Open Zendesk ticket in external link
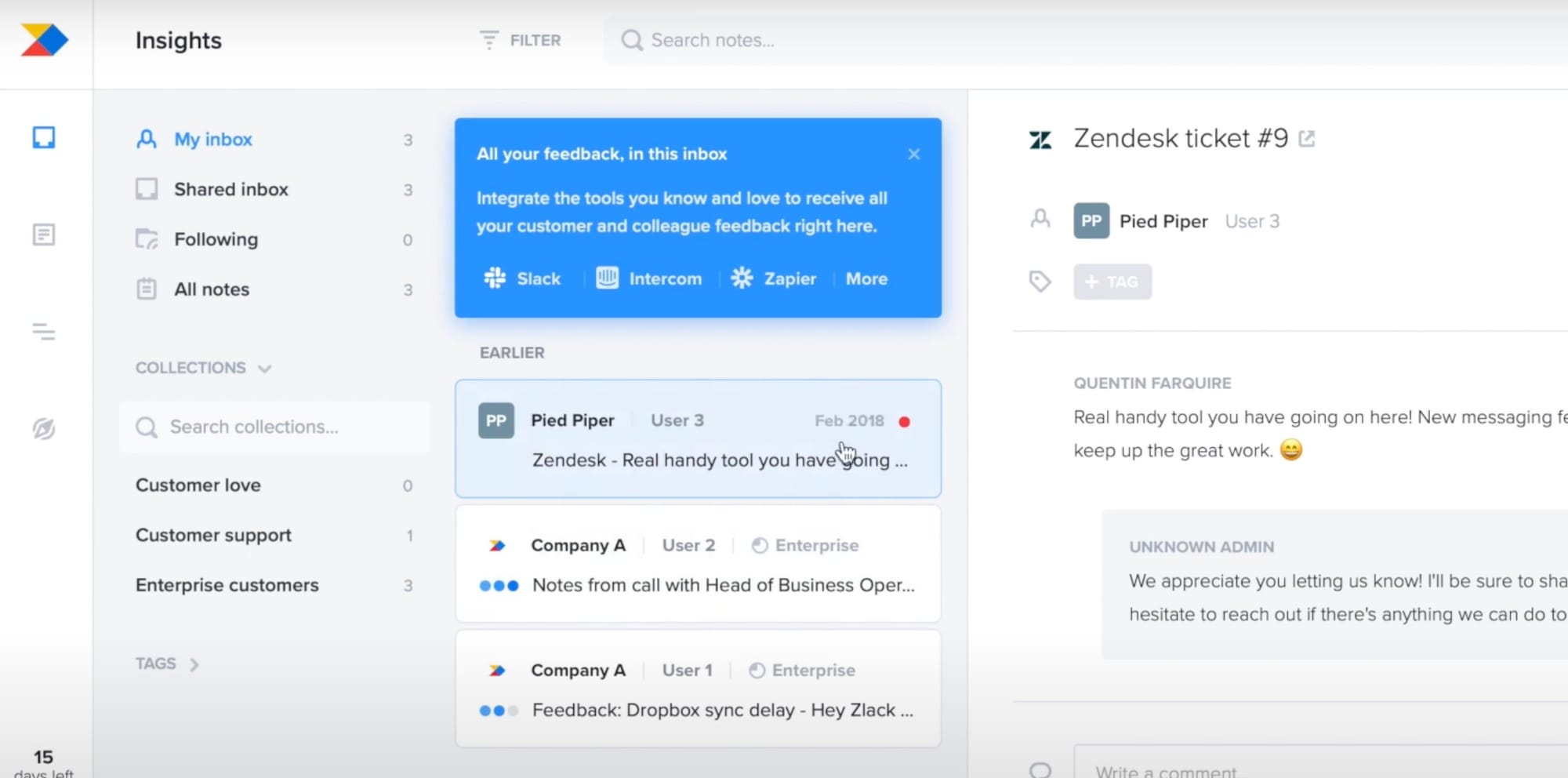The height and width of the screenshot is (778, 1568). (x=1307, y=139)
